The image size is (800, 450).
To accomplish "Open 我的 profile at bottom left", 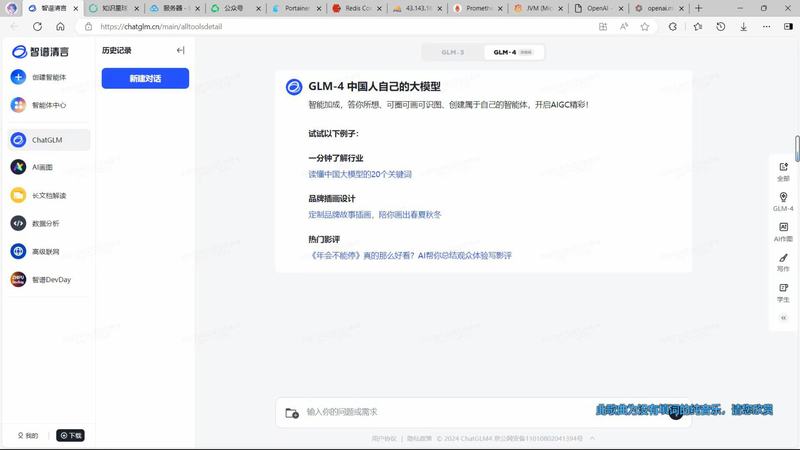I will 28,435.
